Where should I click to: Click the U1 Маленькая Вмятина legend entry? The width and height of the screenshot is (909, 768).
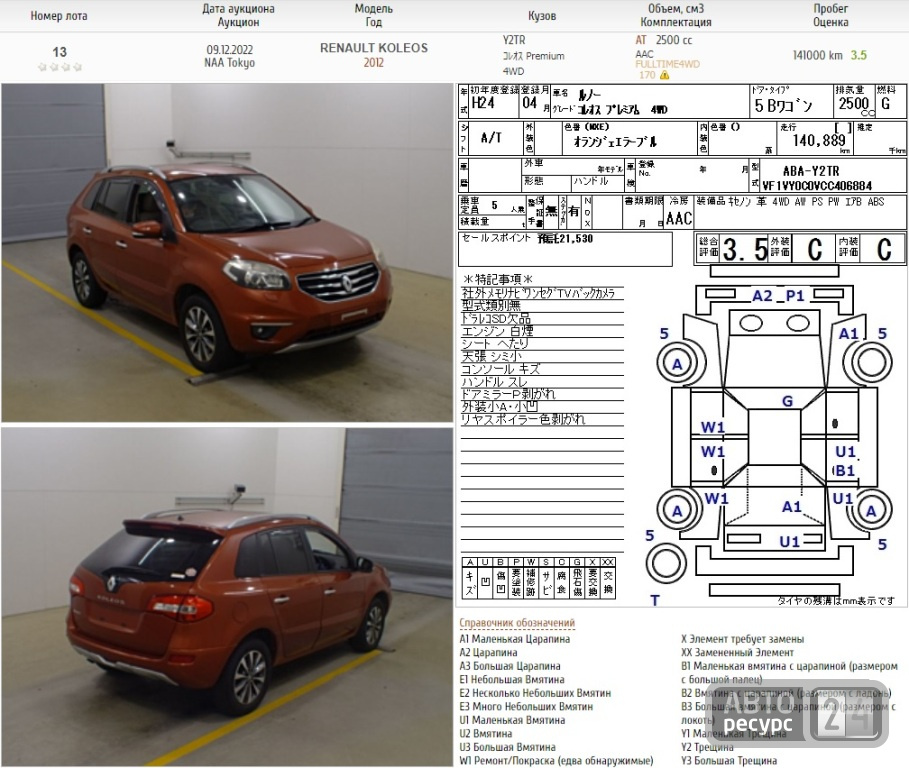(512, 720)
